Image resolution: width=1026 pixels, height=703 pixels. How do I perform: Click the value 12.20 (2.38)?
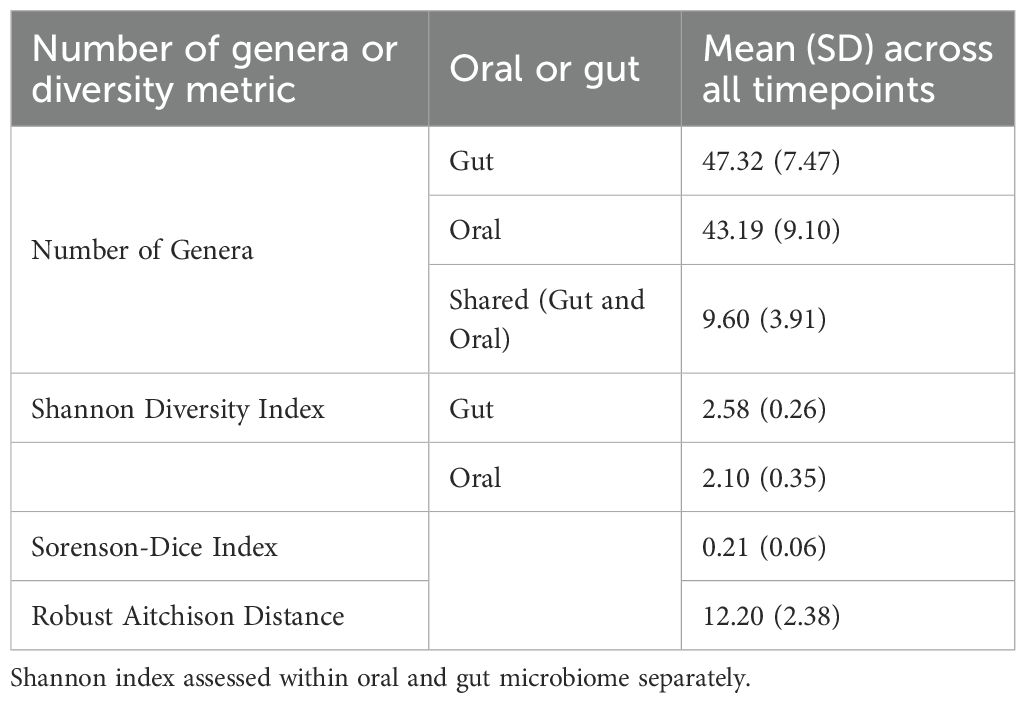tap(771, 616)
